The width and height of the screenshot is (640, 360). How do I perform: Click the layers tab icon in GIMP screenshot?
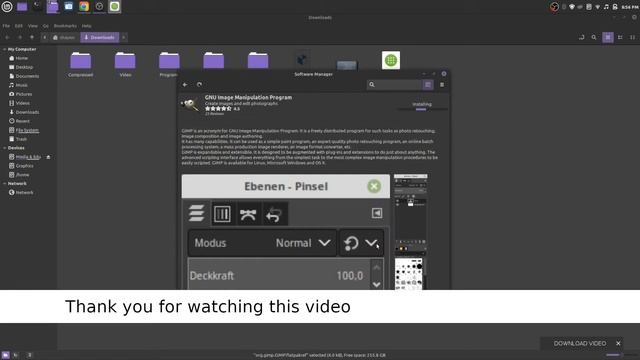click(196, 213)
